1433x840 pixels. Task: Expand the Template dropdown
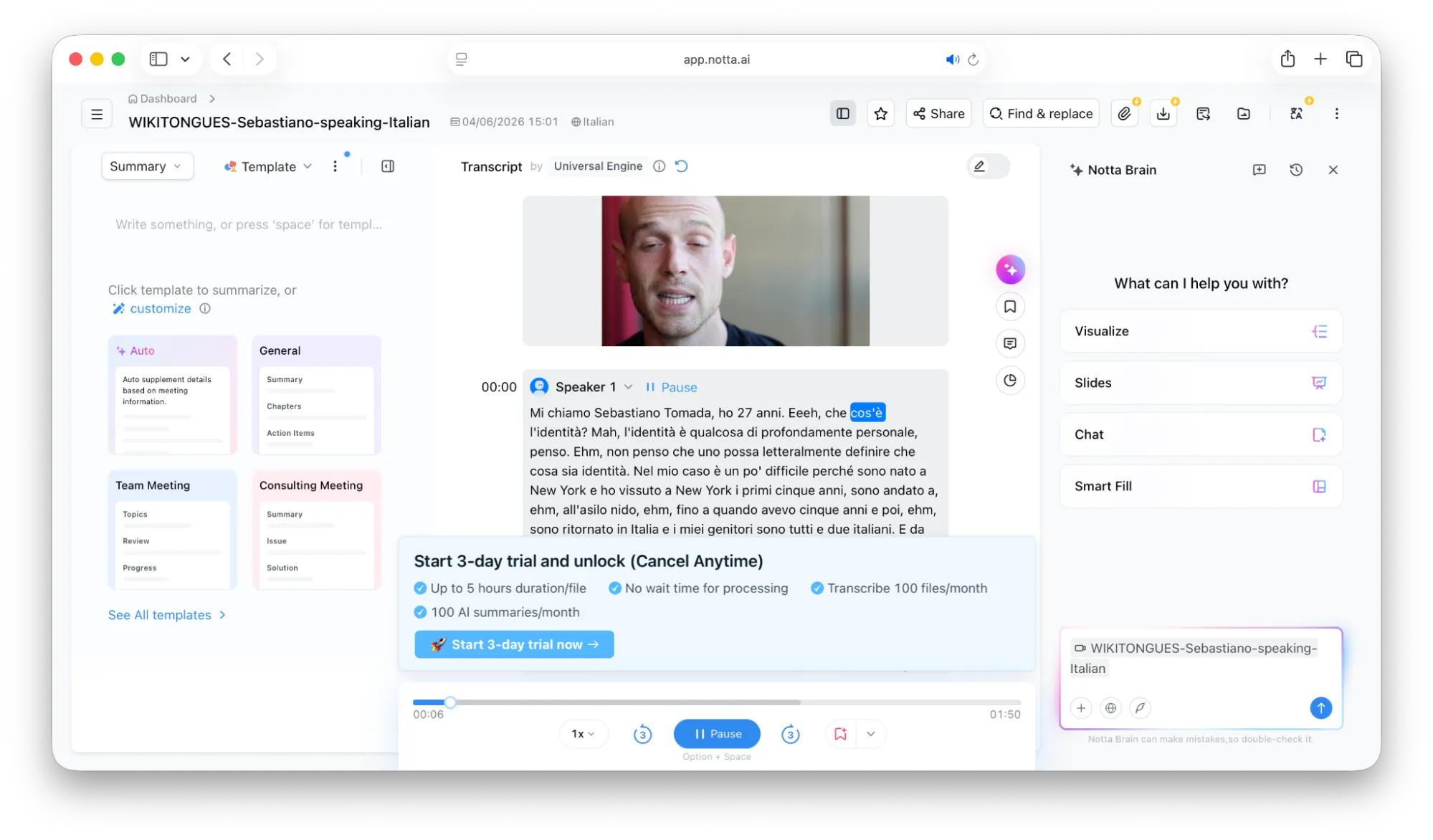268,166
